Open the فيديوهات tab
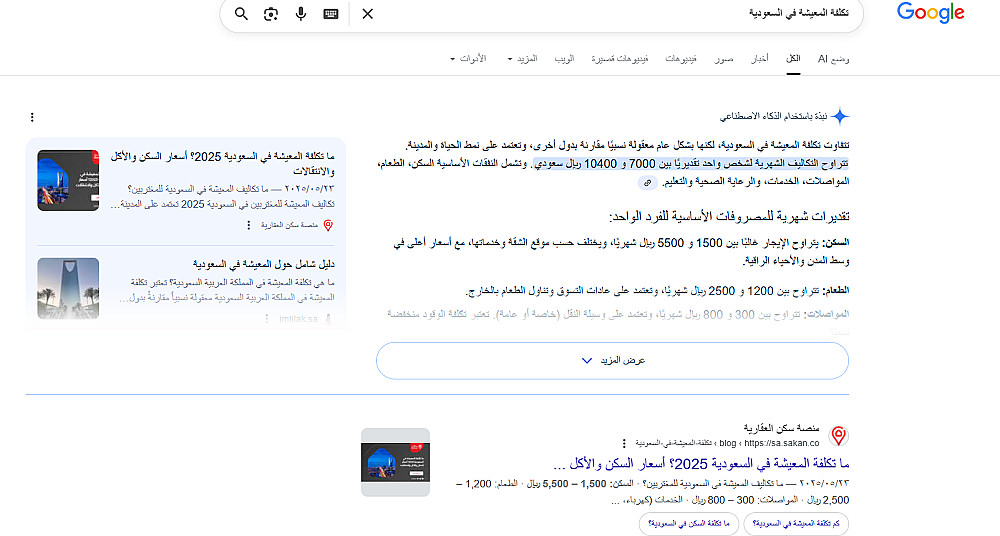The height and width of the screenshot is (536, 1000). tap(681, 59)
